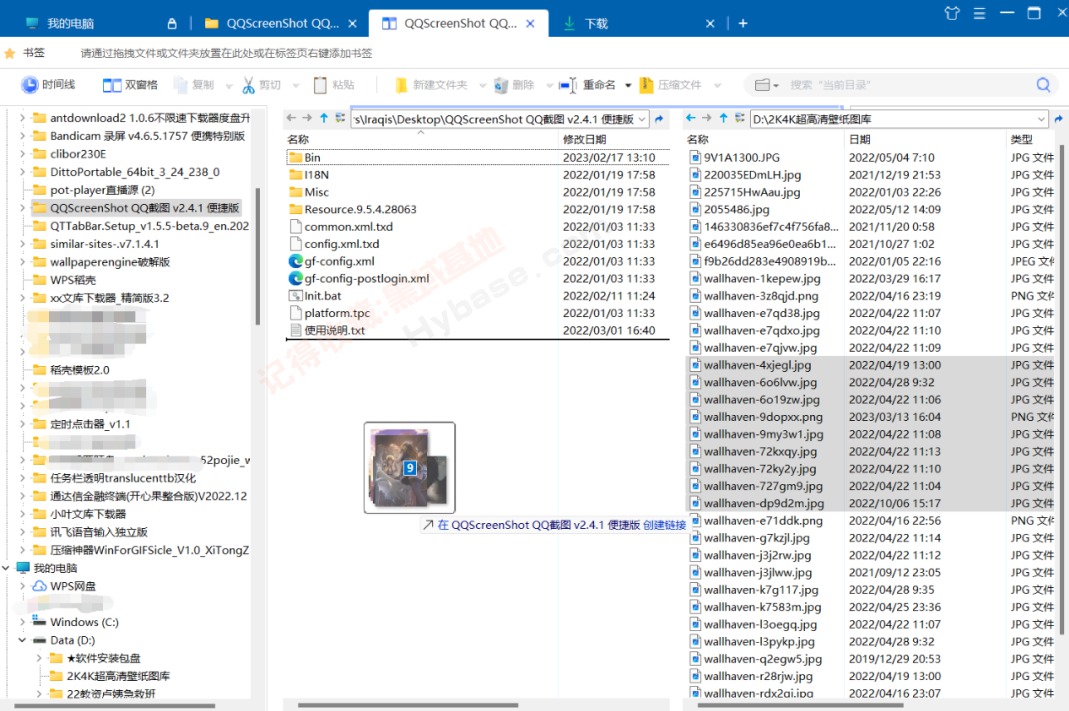
Task: Sort left pane by 修改日期 column
Action: click(584, 139)
